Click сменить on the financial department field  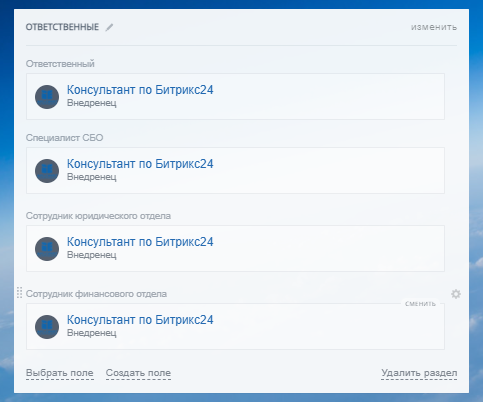[420, 303]
